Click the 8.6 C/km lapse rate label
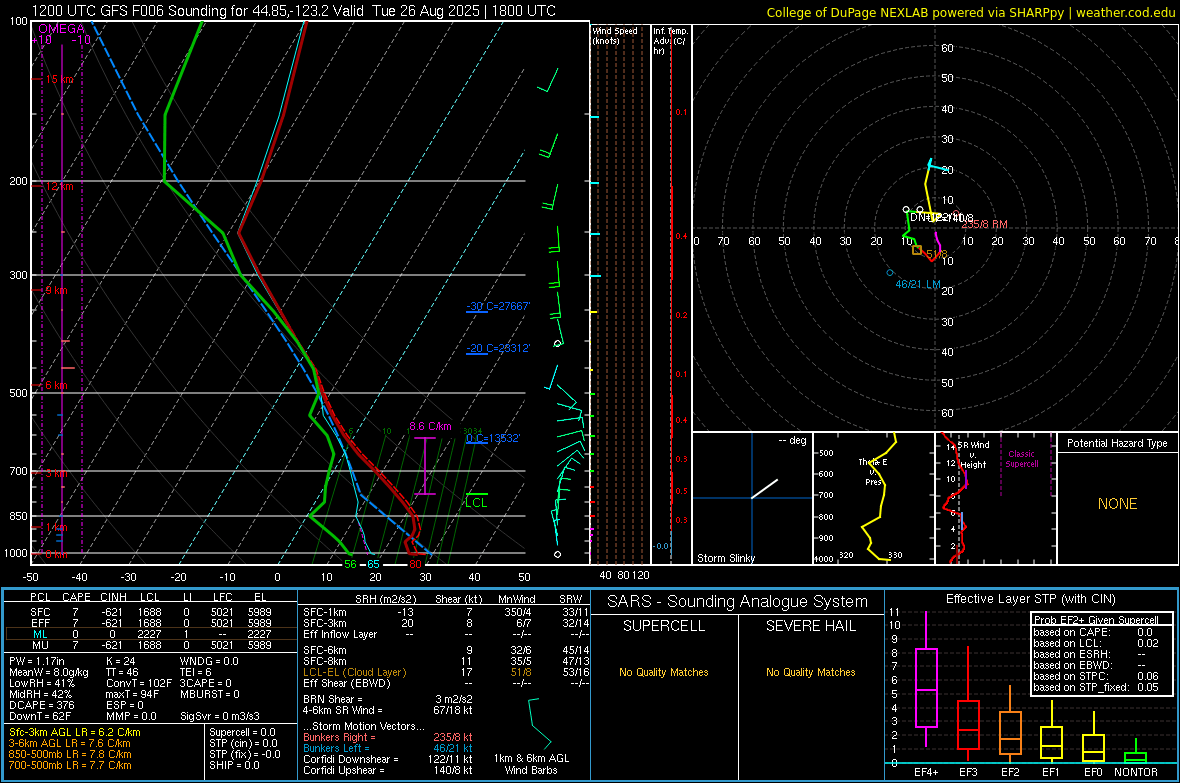Viewport: 1180px width, 783px height. click(x=430, y=426)
